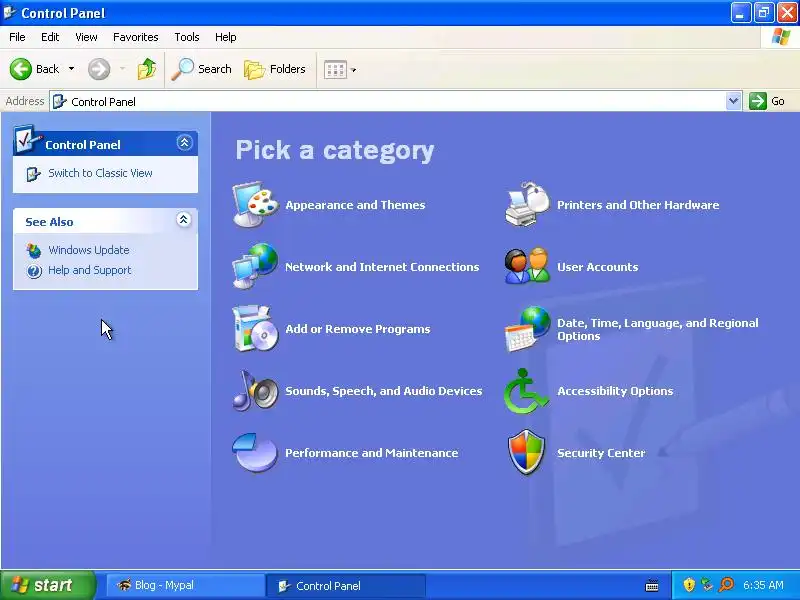The width and height of the screenshot is (800, 600).
Task: Click the Views grid toolbar icon
Action: [335, 69]
